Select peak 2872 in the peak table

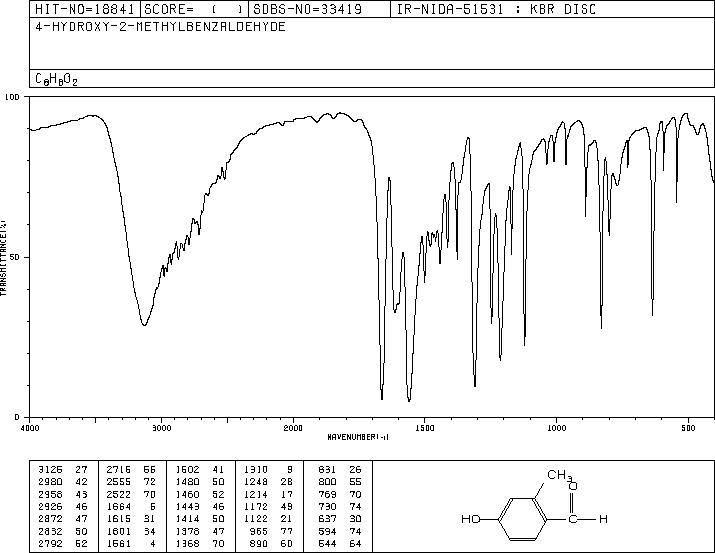point(51,519)
